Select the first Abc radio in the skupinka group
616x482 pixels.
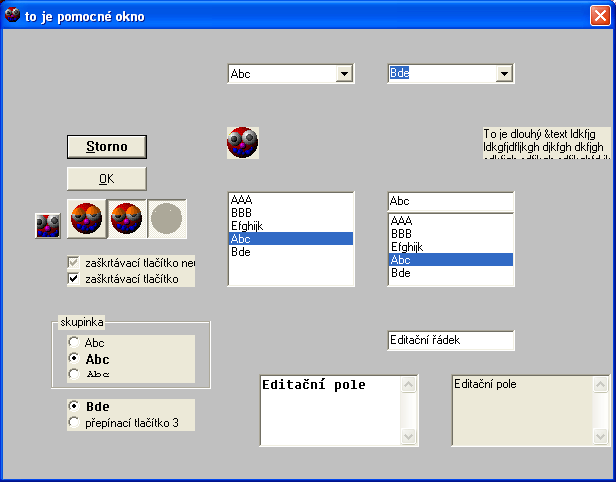tap(74, 343)
